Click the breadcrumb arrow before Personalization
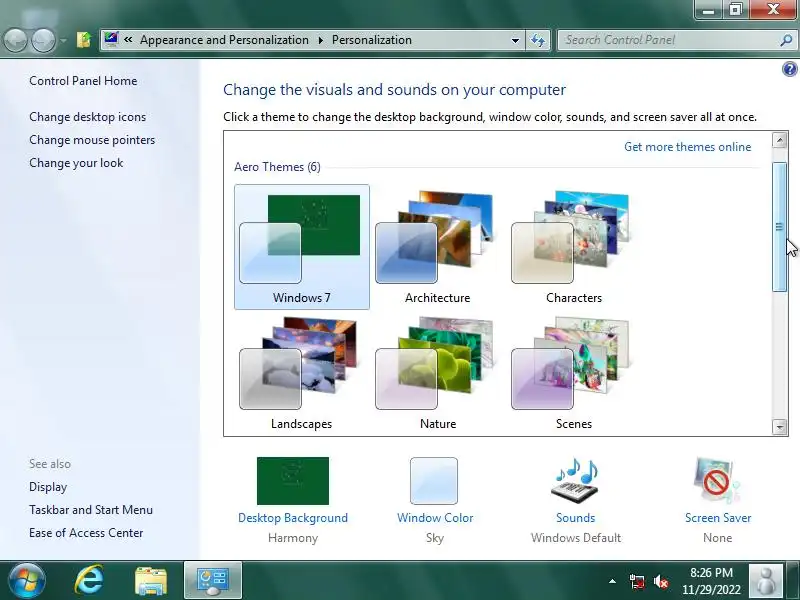The height and width of the screenshot is (600, 800). [x=320, y=40]
